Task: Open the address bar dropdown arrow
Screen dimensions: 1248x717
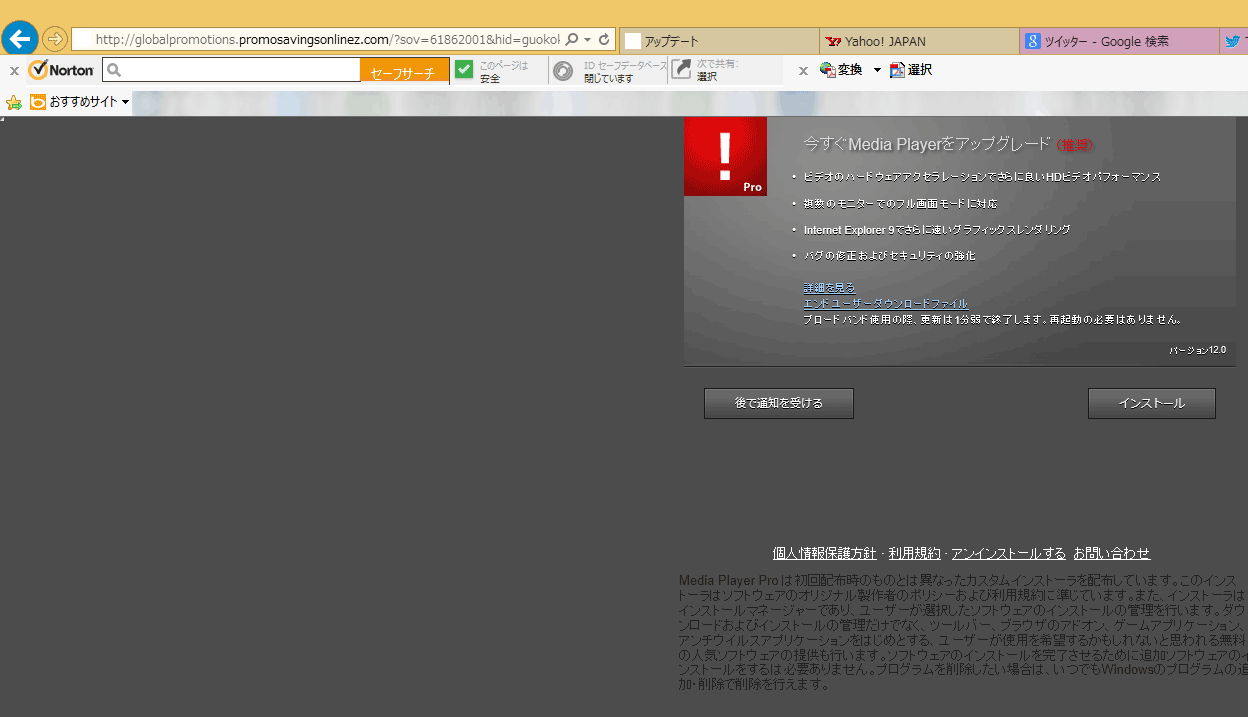Action: click(x=588, y=40)
